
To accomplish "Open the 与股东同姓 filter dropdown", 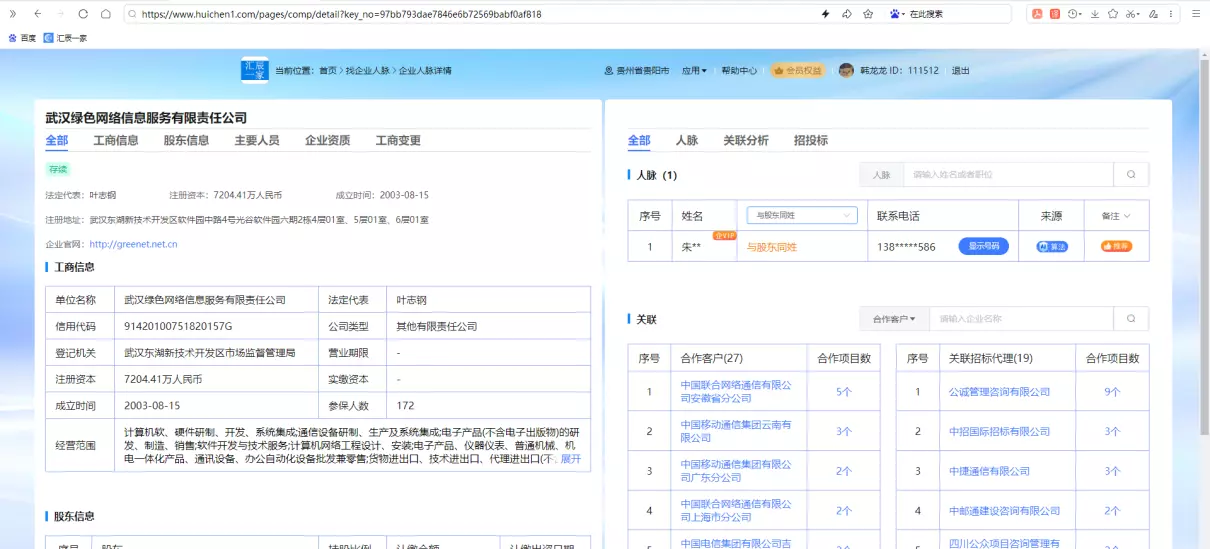I will (x=802, y=215).
